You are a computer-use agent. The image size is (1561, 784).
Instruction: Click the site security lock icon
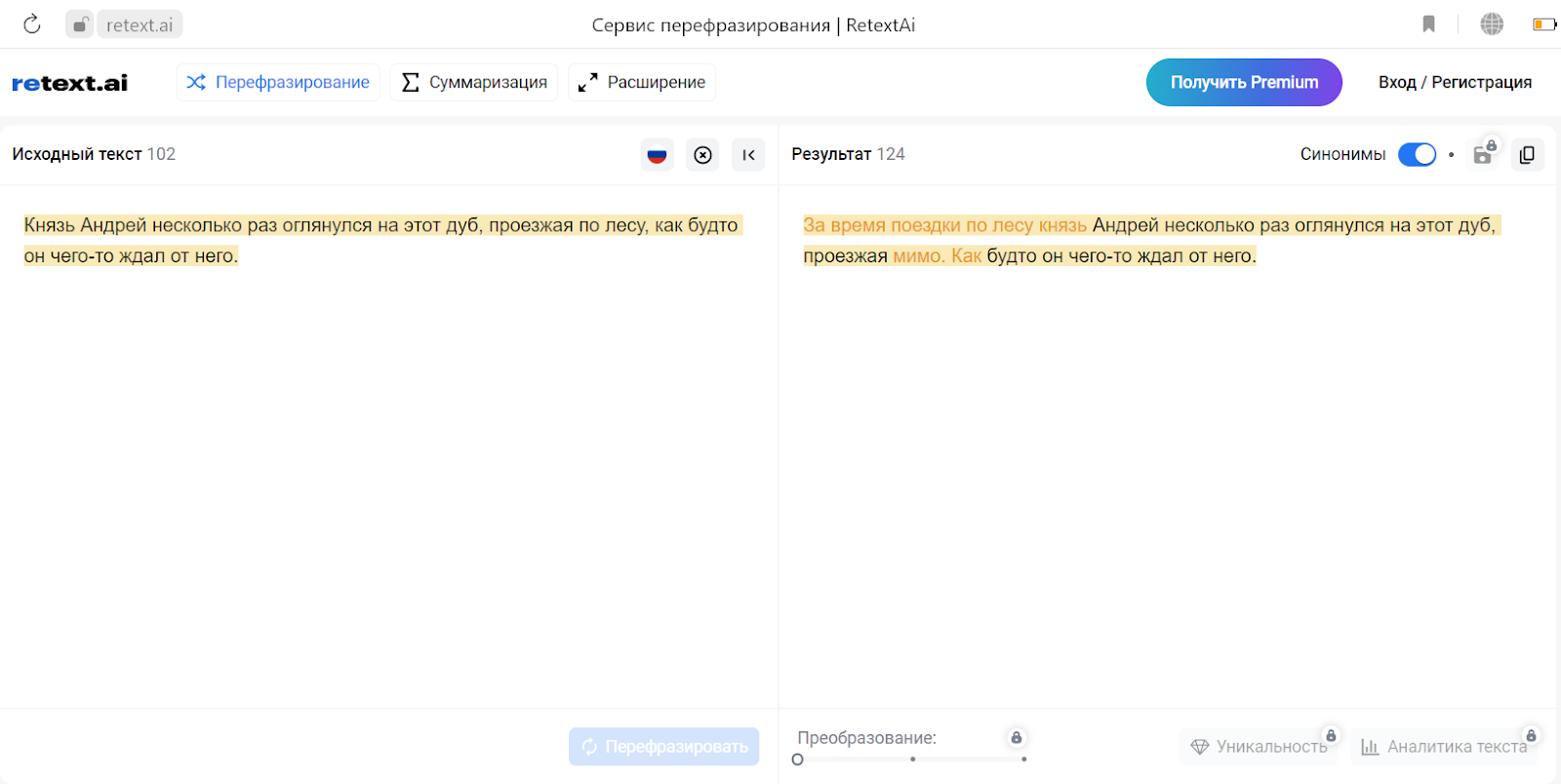point(80,24)
